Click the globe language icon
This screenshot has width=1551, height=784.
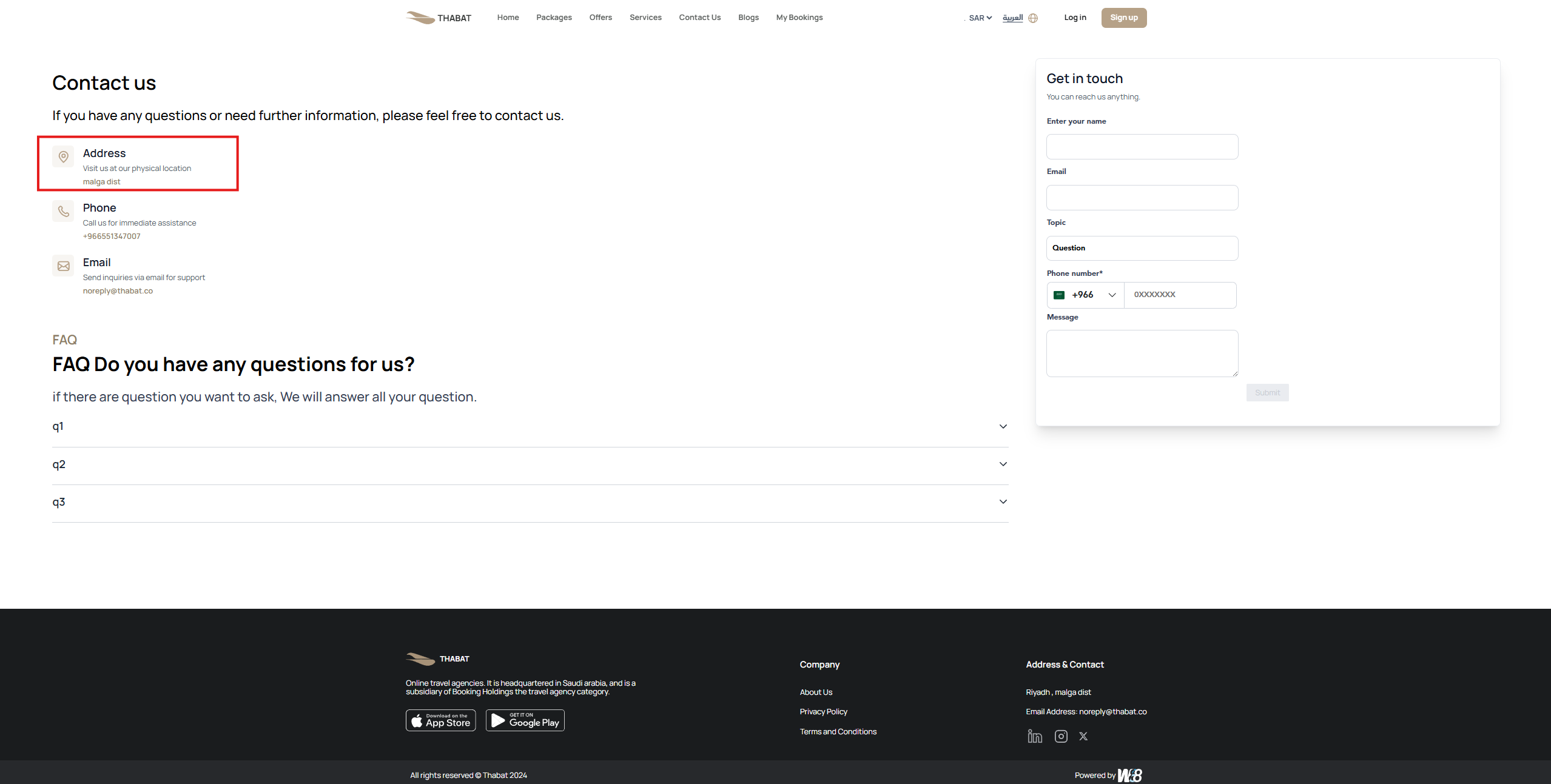tap(1033, 18)
